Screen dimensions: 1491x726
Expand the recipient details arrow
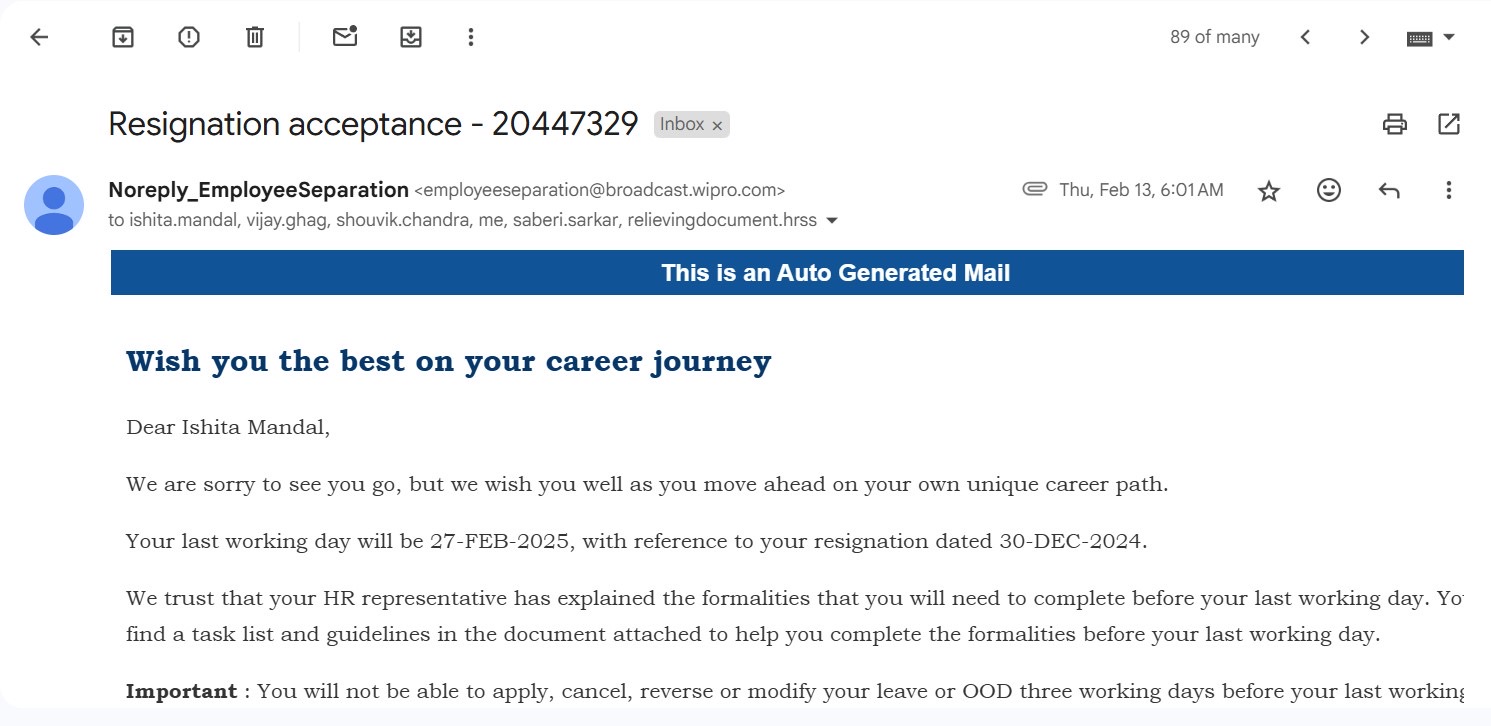pos(831,221)
